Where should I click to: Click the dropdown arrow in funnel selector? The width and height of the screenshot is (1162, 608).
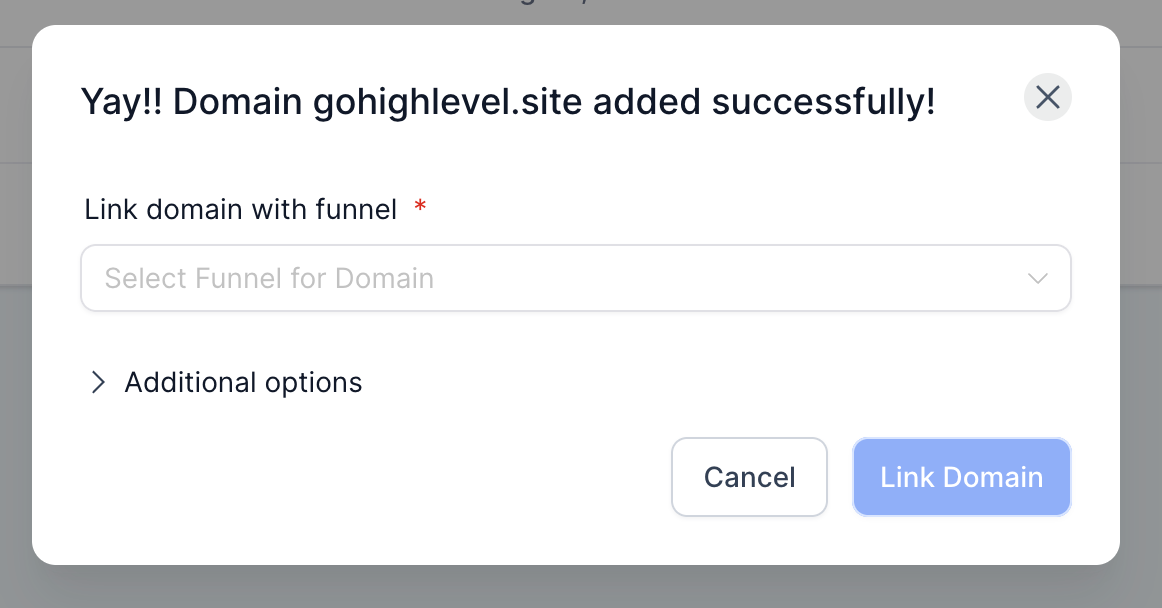pyautogui.click(x=1038, y=279)
